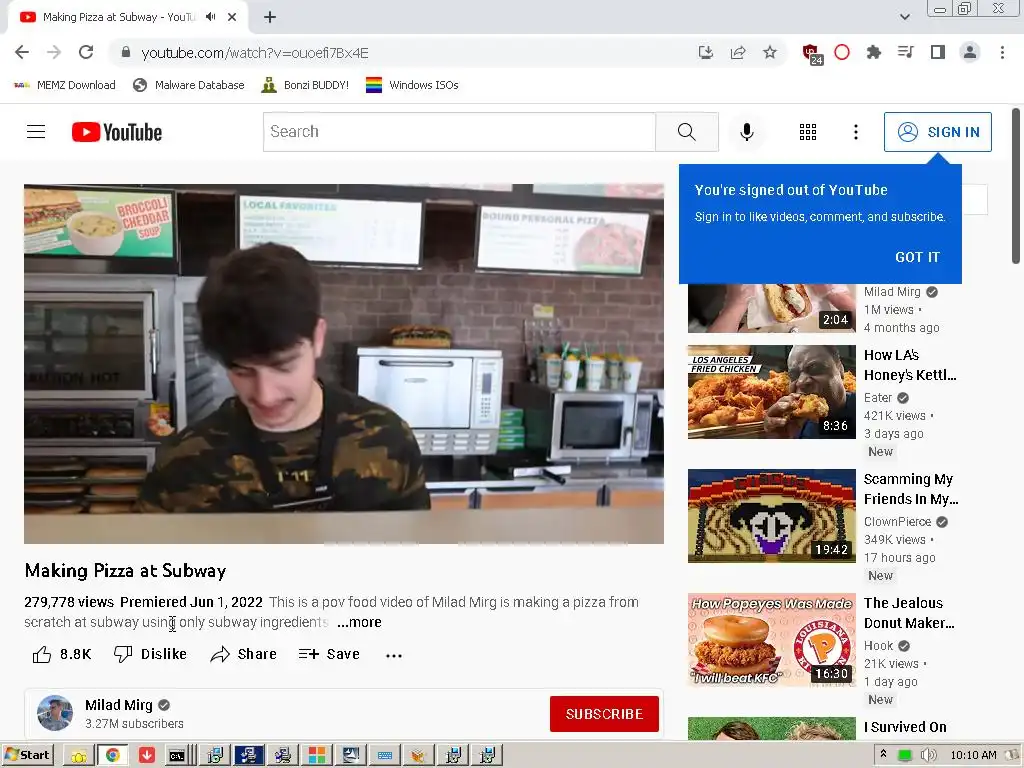Viewport: 1024px width, 768px height.
Task: Share the video via Share arrow
Action: (x=244, y=654)
